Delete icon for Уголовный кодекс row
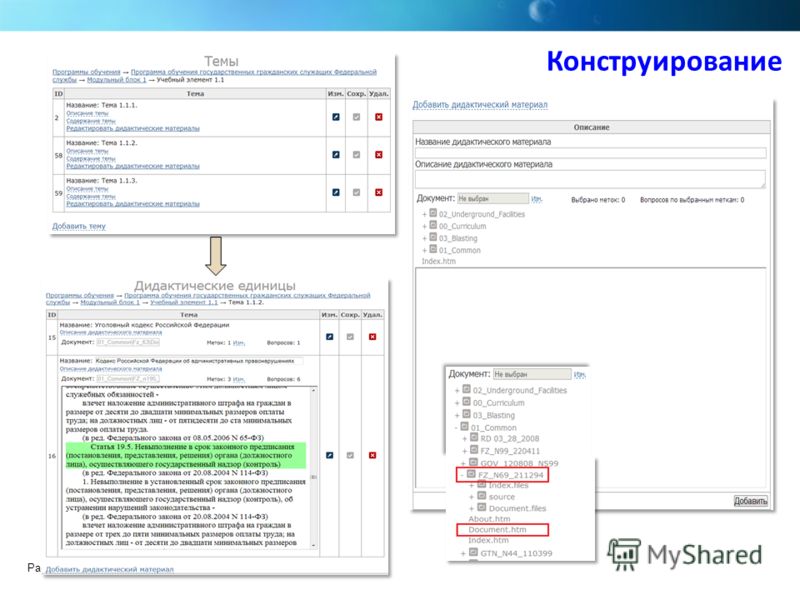 coord(372,337)
